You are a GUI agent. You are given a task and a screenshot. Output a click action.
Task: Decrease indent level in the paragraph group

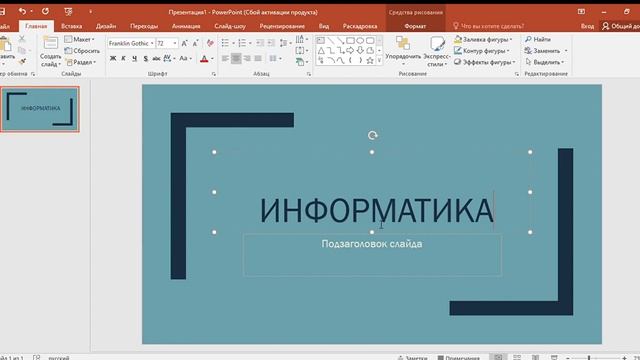pos(260,43)
